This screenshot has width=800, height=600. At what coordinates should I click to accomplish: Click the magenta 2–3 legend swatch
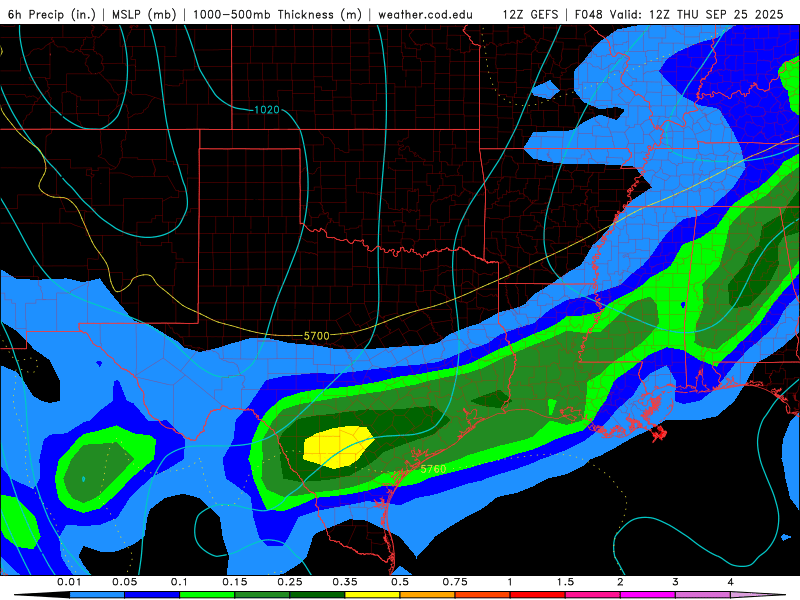648,595
